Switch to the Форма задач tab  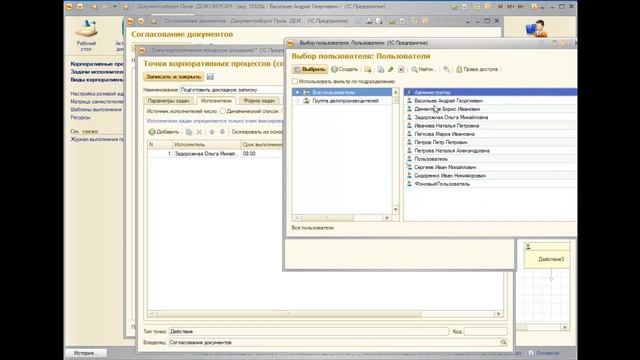(x=259, y=100)
